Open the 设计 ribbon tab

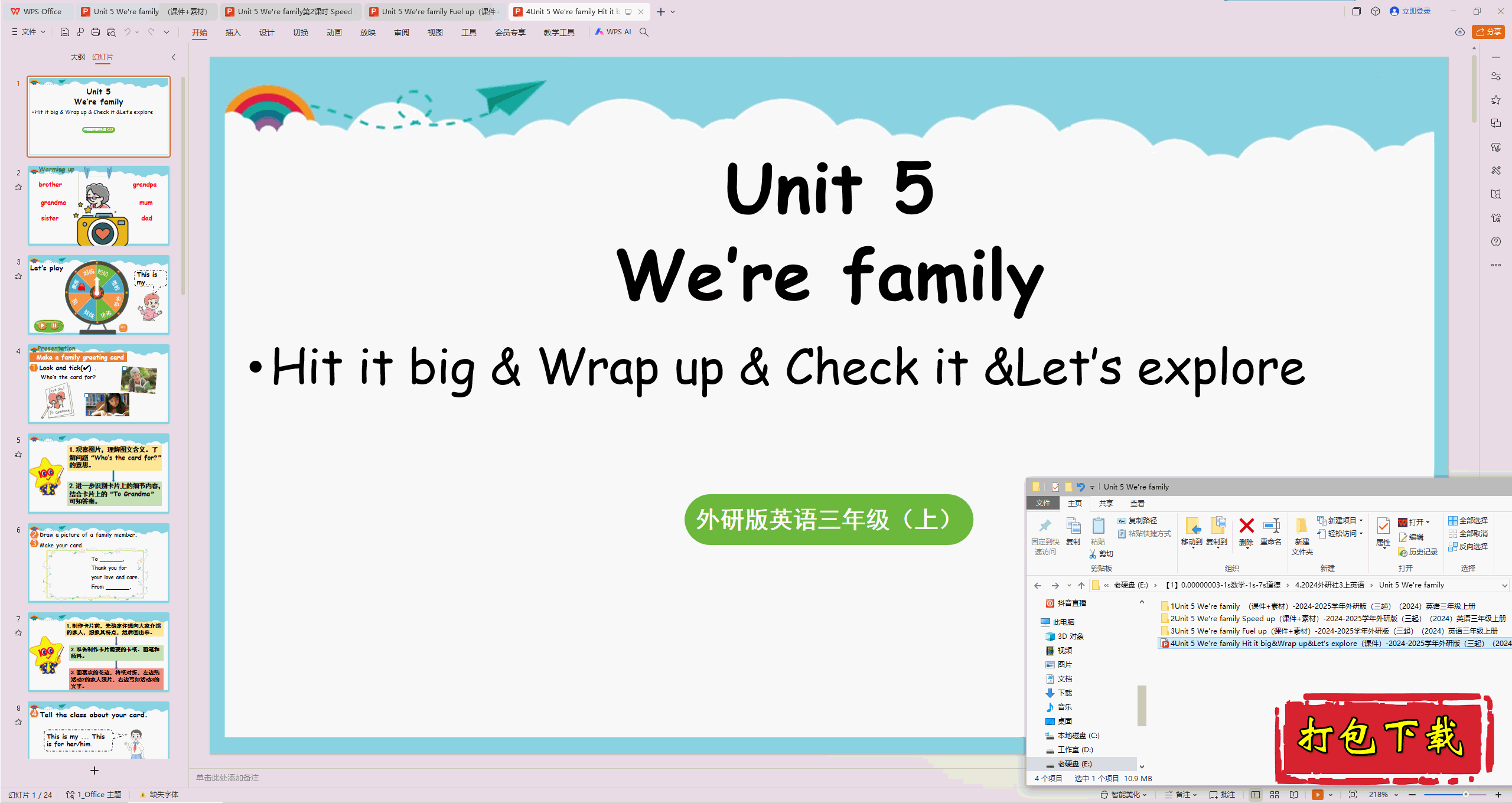[x=267, y=32]
